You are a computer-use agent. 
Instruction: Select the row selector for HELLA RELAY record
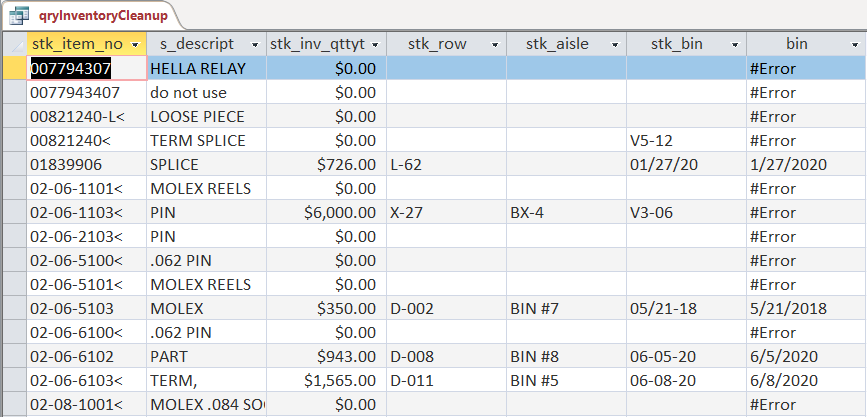[x=14, y=68]
